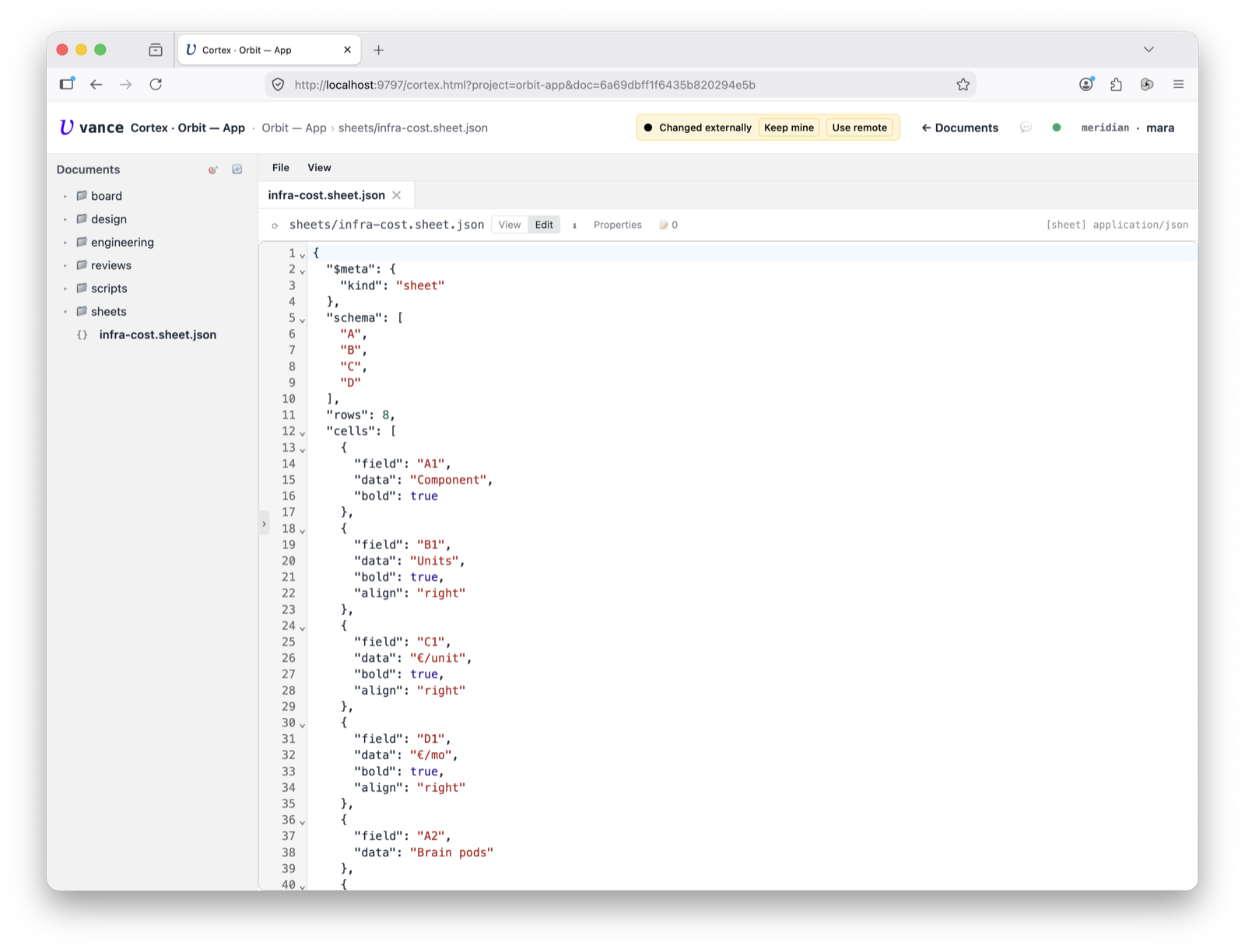
Task: Click the notes icon with count 0
Action: coord(668,225)
